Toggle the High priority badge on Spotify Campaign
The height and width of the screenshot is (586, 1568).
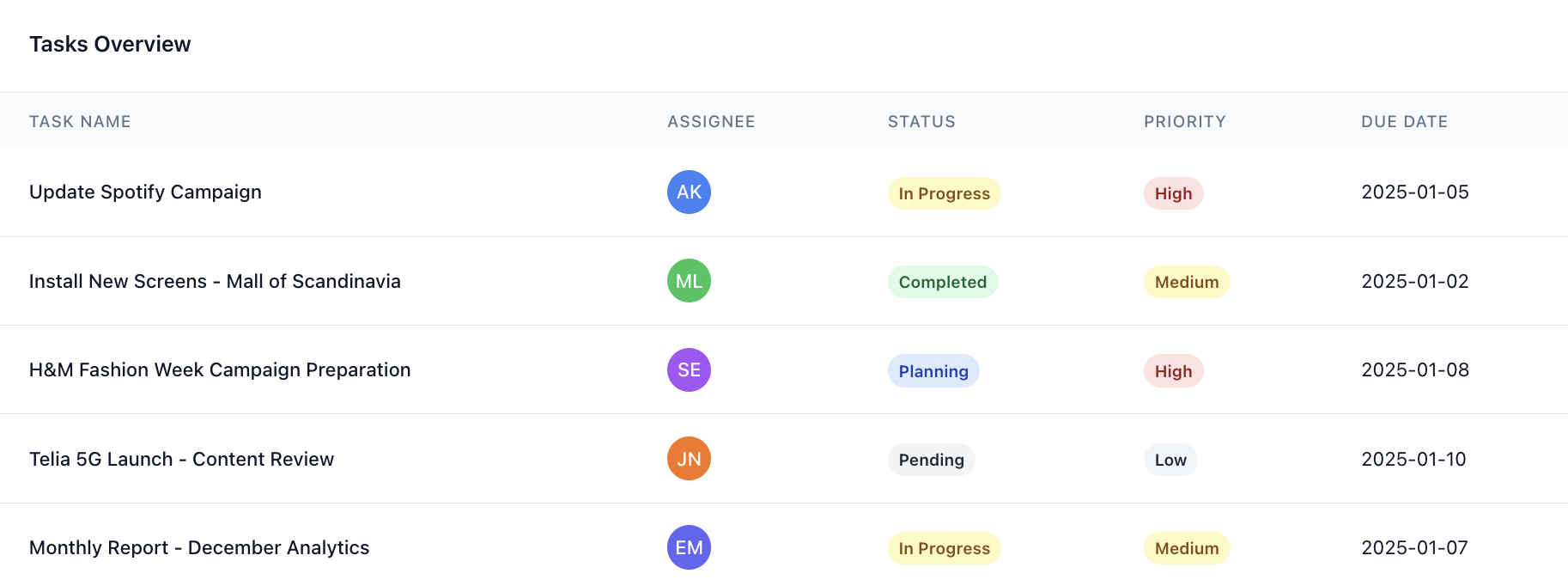1173,193
